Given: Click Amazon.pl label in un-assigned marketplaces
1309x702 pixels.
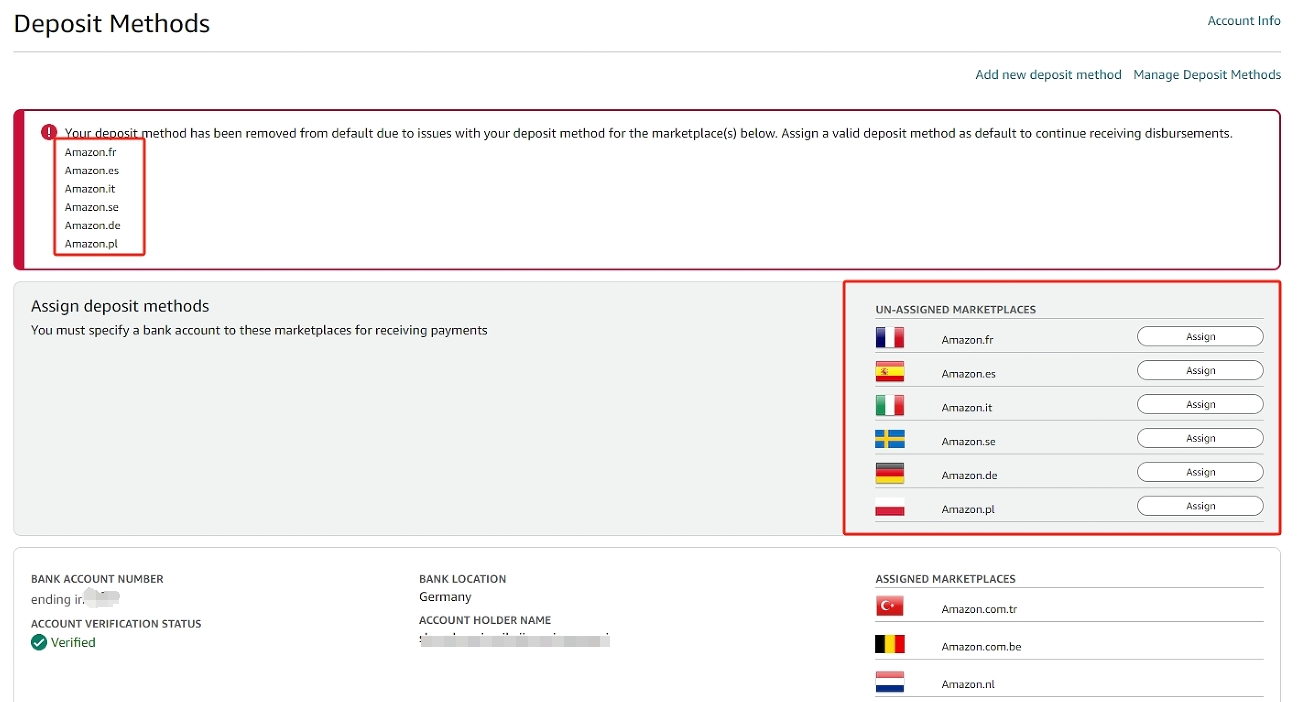Looking at the screenshot, I should [x=967, y=510].
